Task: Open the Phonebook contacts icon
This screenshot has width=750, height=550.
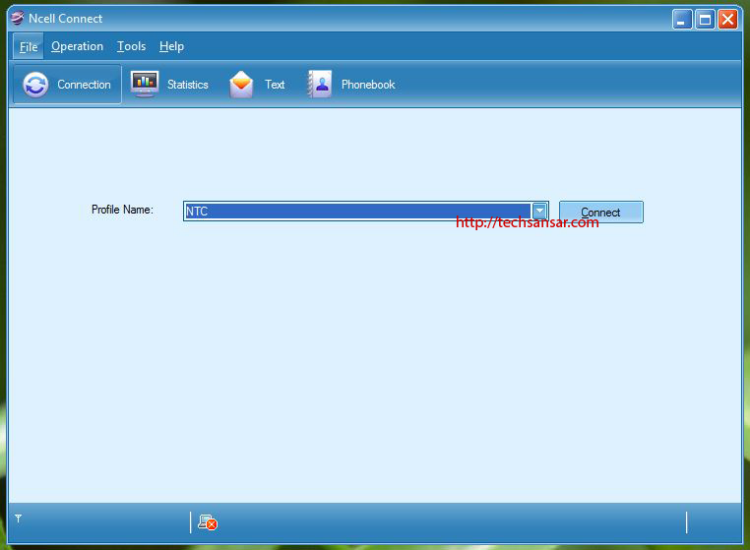Action: point(320,84)
